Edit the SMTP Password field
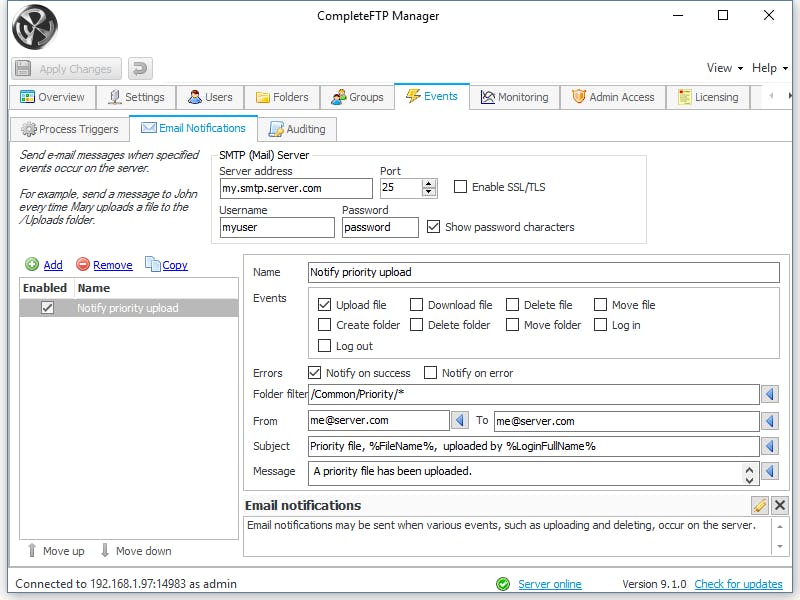800x600 pixels. (380, 228)
